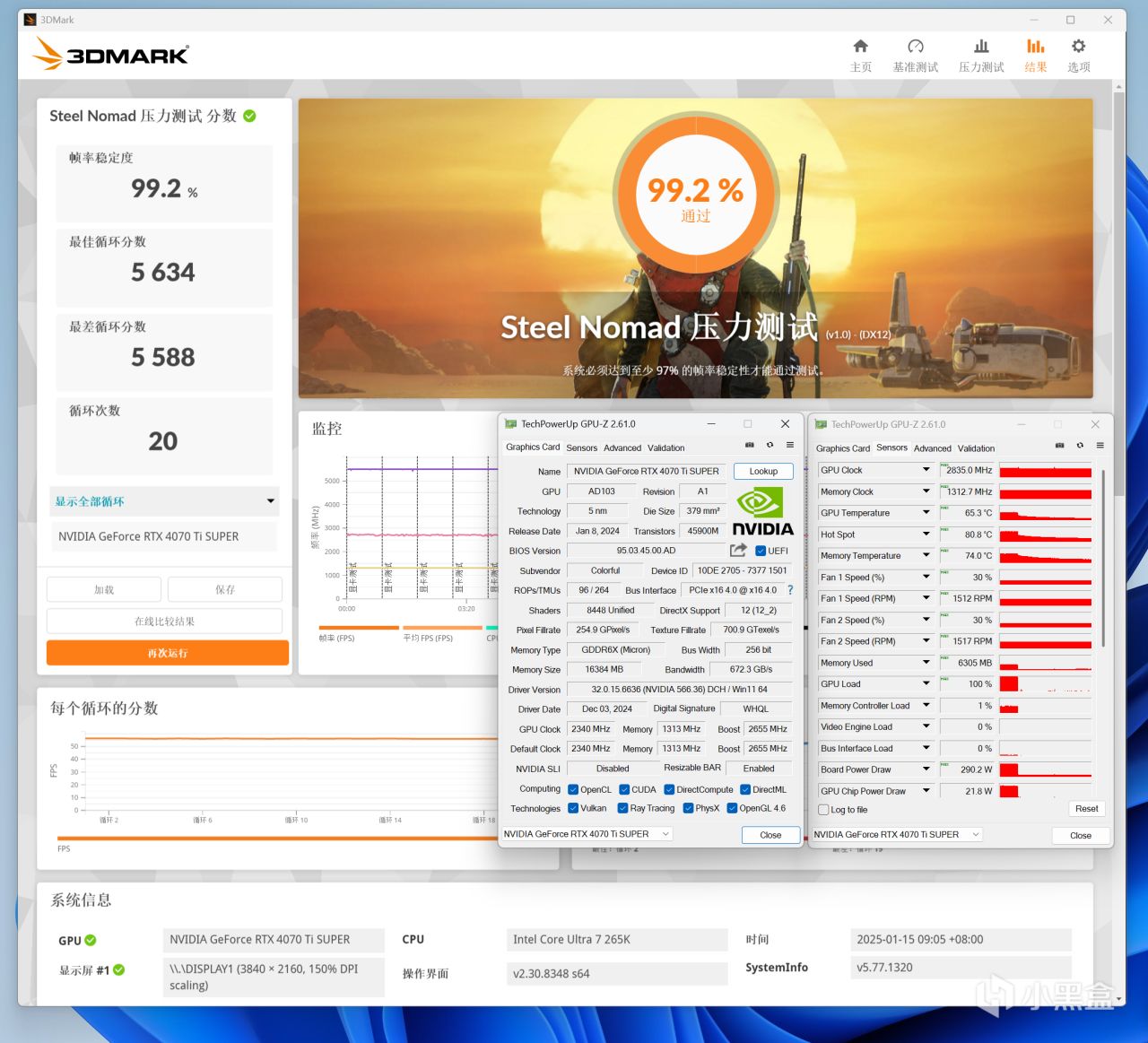
Task: Click the app icon in the Sensors GPU-Z title bar
Action: coord(821,424)
